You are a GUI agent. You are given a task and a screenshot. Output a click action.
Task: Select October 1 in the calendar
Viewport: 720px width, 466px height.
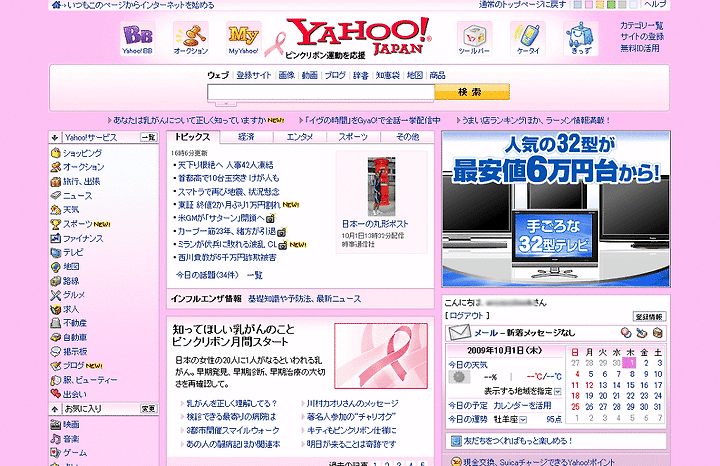[x=630, y=363]
